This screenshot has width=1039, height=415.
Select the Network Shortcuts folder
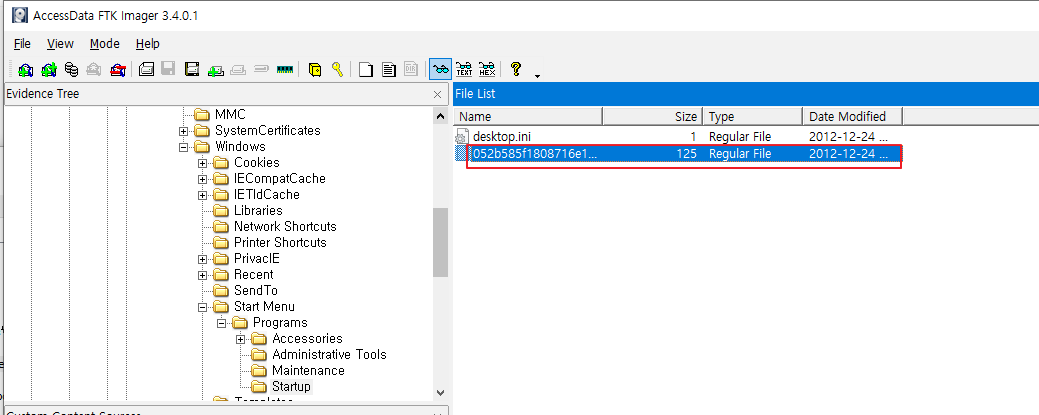tap(285, 226)
